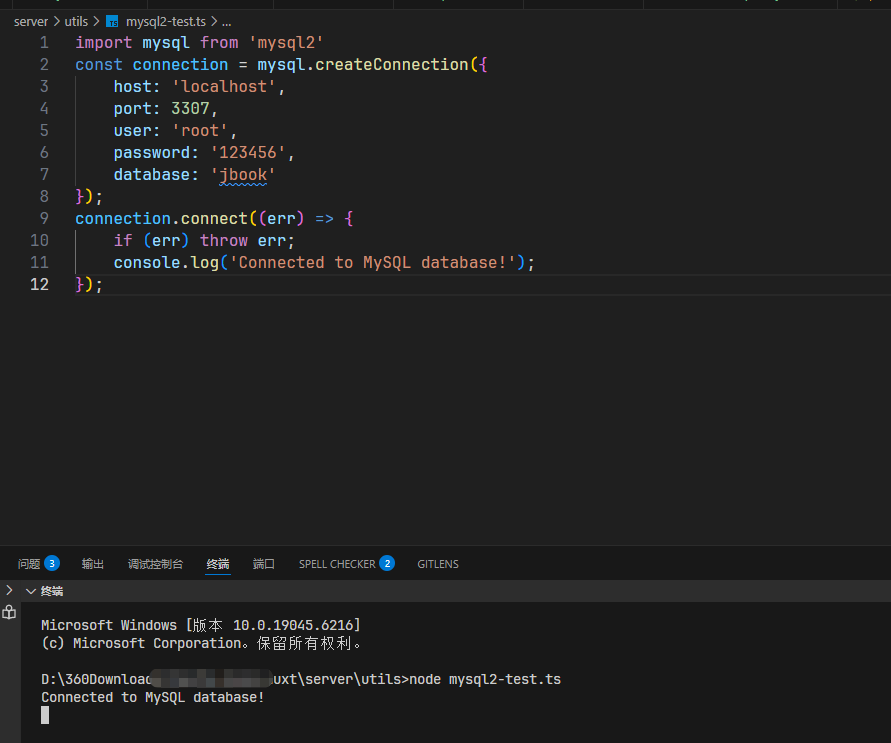Image resolution: width=891 pixels, height=743 pixels.
Task: Click the password string '123456'
Action: [x=248, y=153]
